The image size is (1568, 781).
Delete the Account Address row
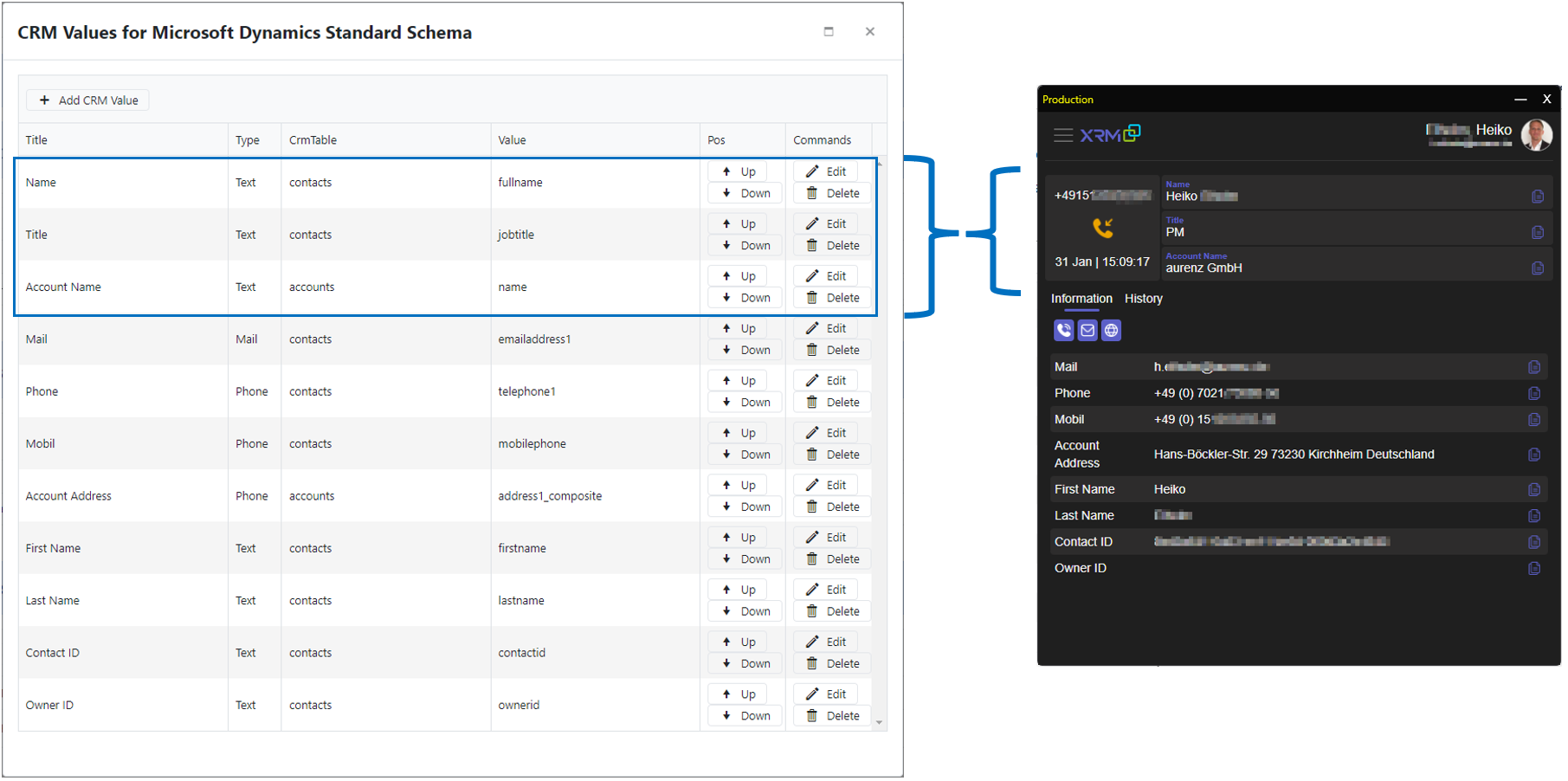[x=832, y=507]
